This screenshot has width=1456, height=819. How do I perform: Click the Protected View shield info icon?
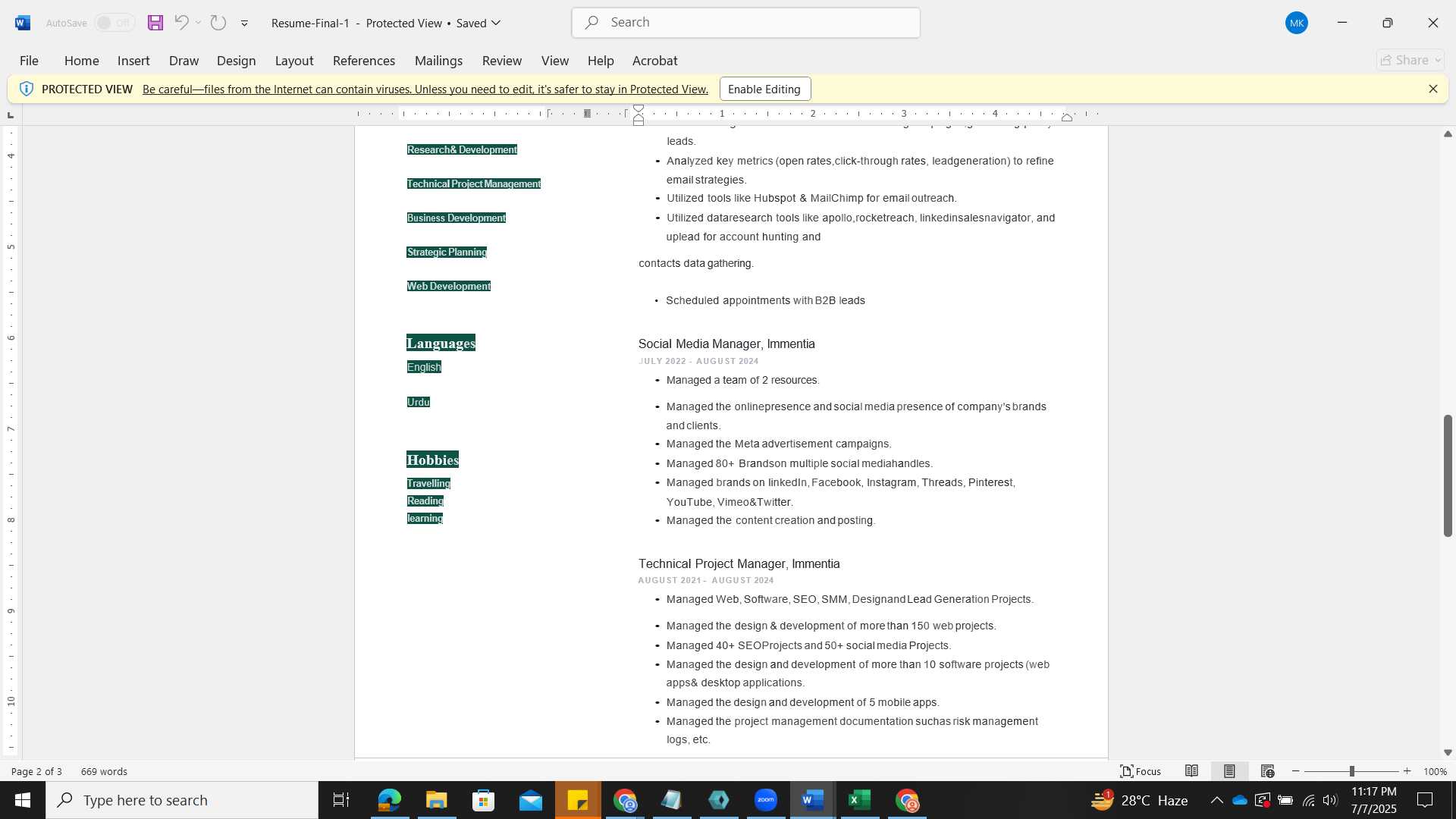tap(27, 89)
